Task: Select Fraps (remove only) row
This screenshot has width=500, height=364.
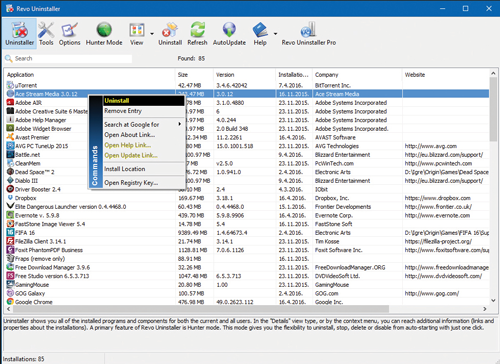Action: (247, 259)
